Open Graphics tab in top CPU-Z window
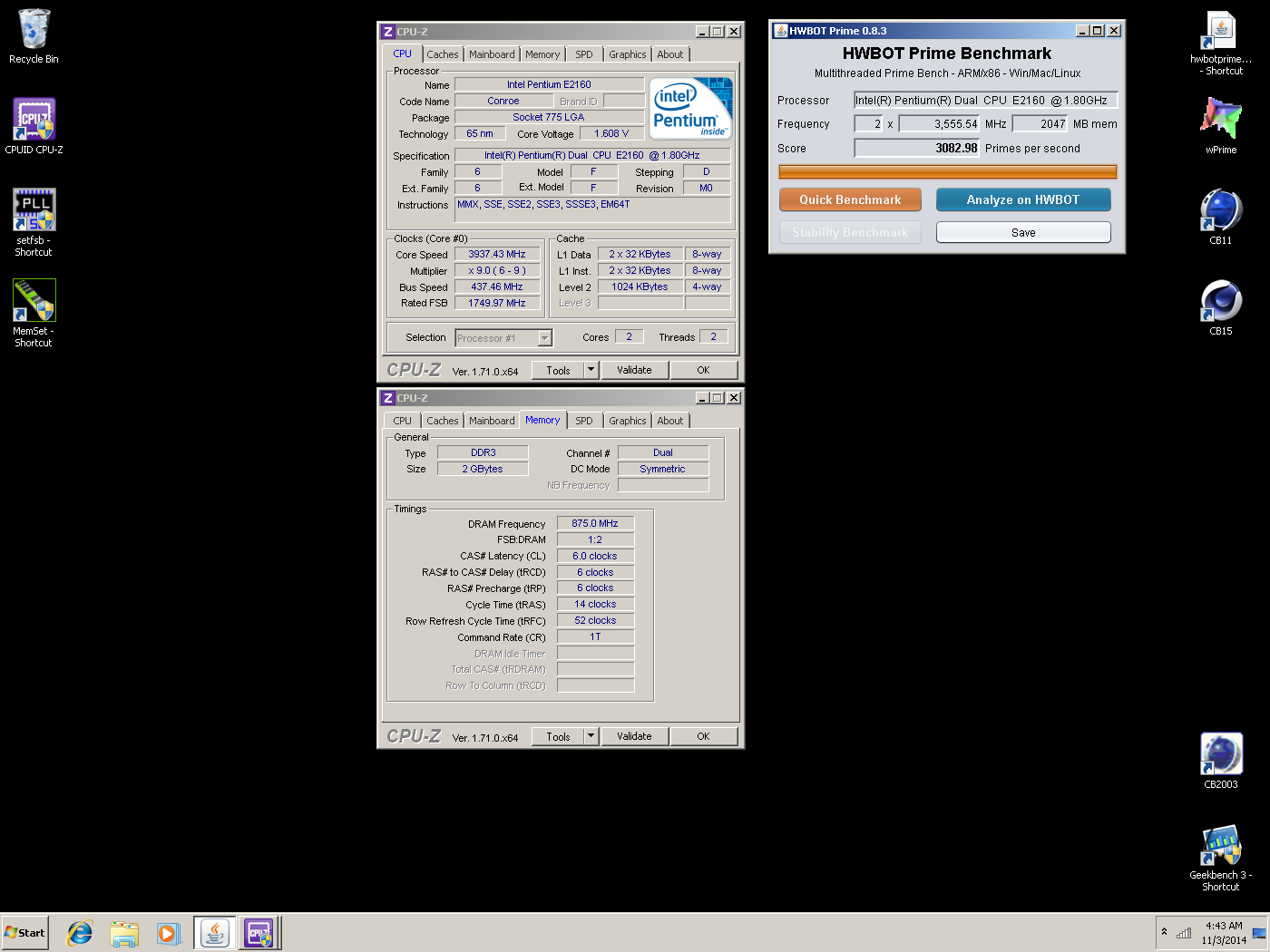The height and width of the screenshot is (952, 1270). pyautogui.click(x=628, y=54)
